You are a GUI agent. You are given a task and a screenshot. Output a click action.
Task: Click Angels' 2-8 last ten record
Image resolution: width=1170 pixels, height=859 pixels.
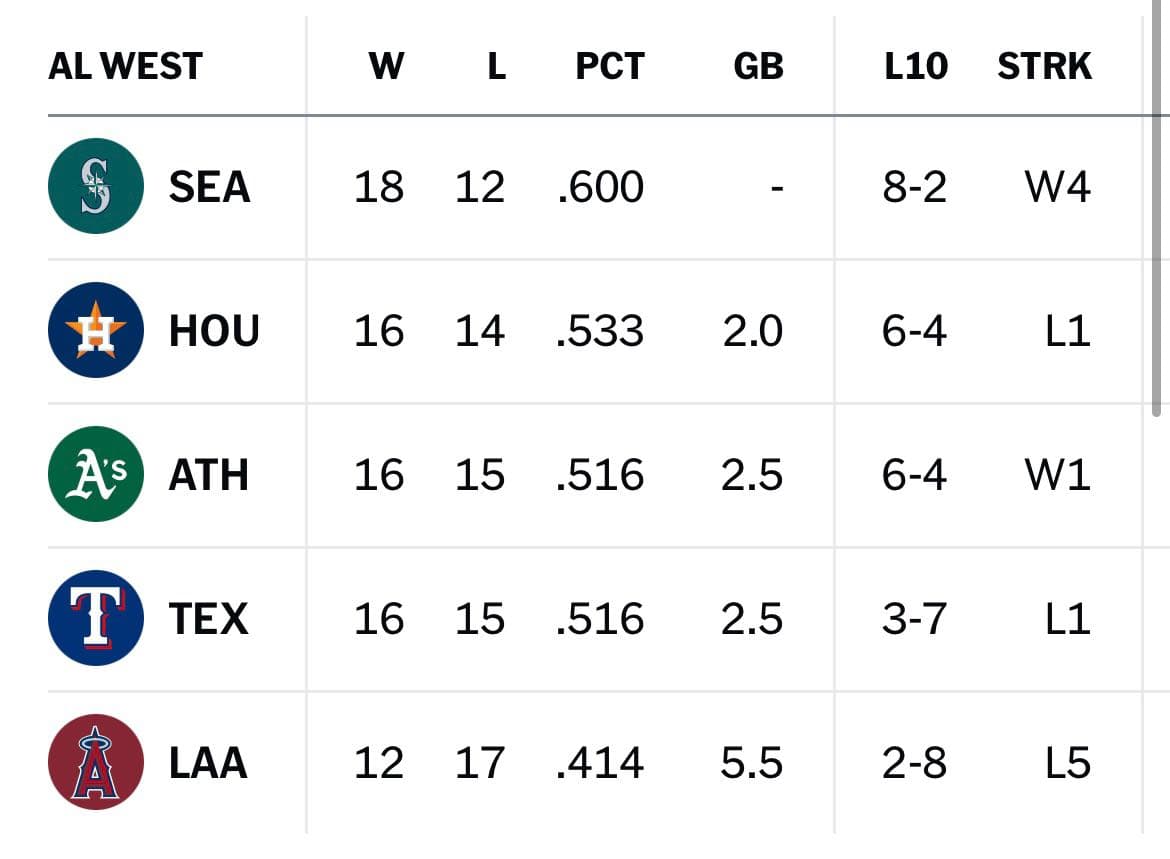click(914, 763)
